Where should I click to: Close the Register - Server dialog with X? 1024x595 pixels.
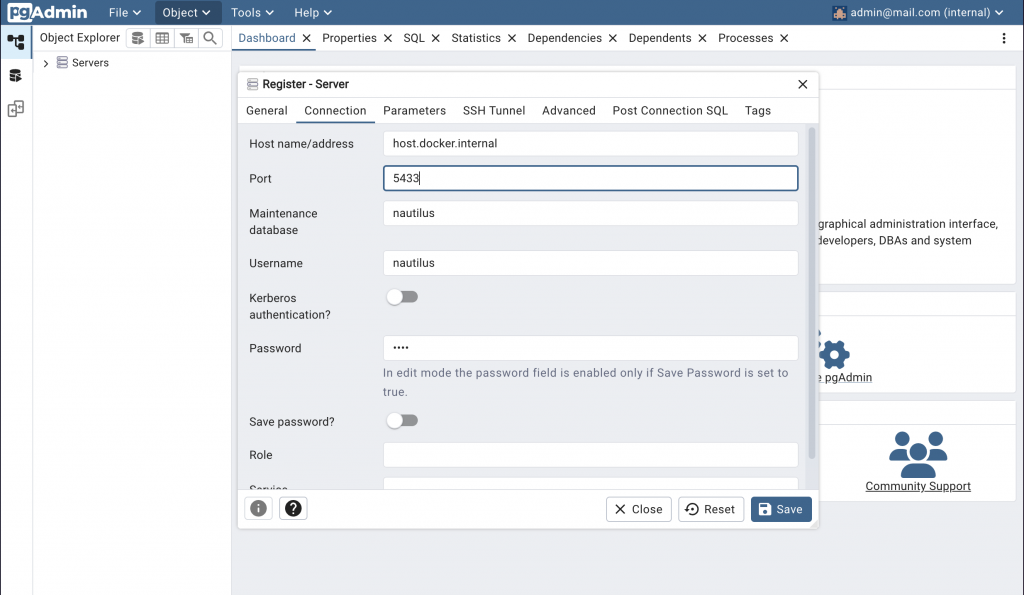click(x=803, y=84)
